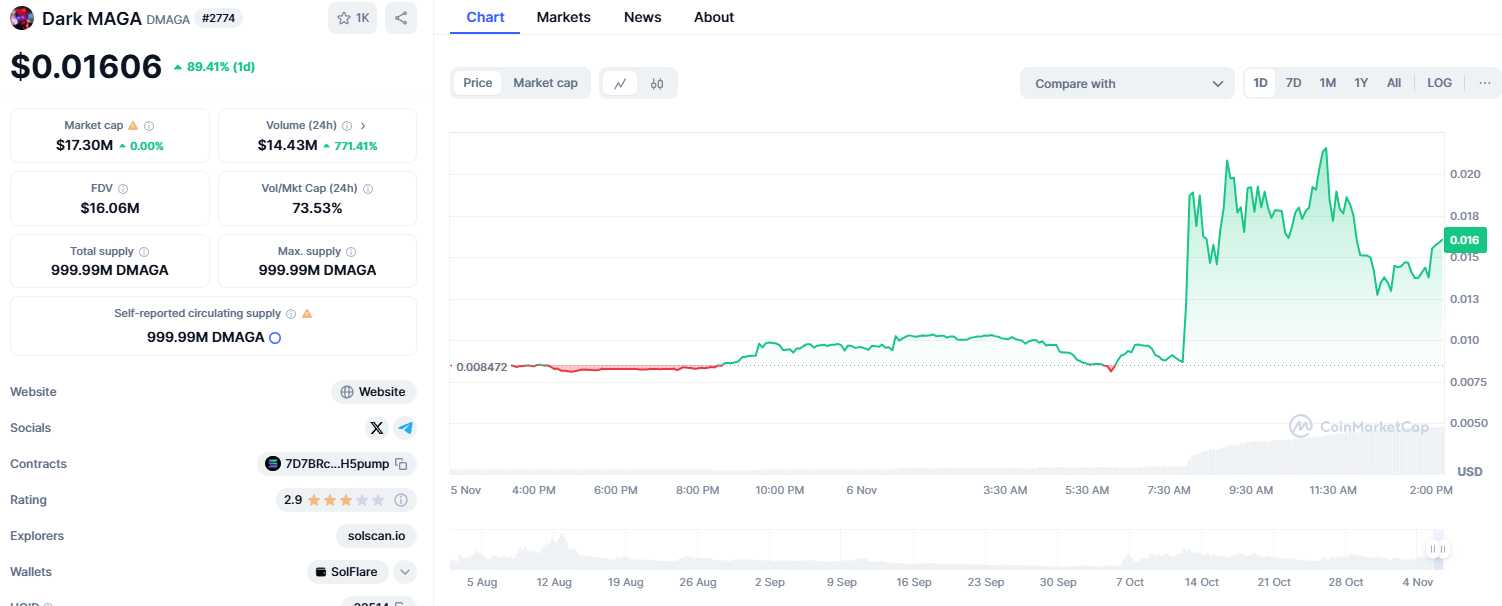Image resolution: width=1502 pixels, height=606 pixels.
Task: Switch to candlestick chart icon
Action: coord(657,83)
